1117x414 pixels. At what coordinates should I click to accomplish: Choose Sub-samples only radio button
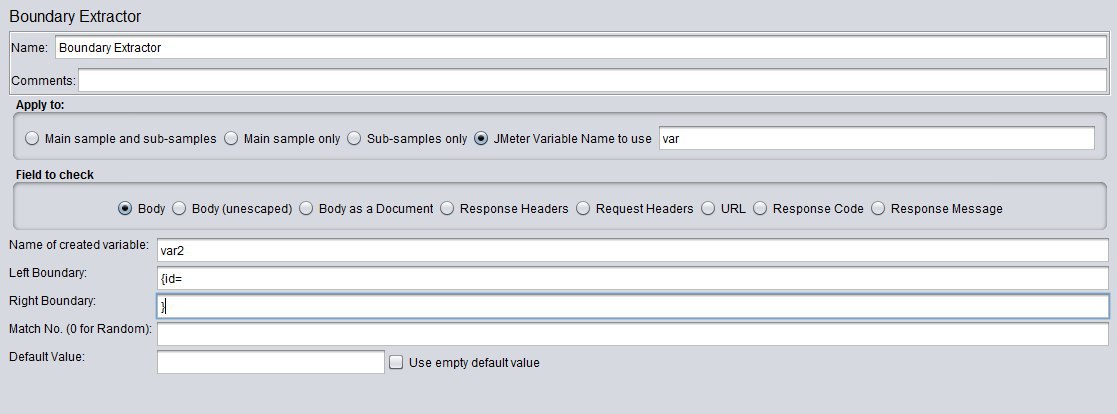[x=354, y=139]
